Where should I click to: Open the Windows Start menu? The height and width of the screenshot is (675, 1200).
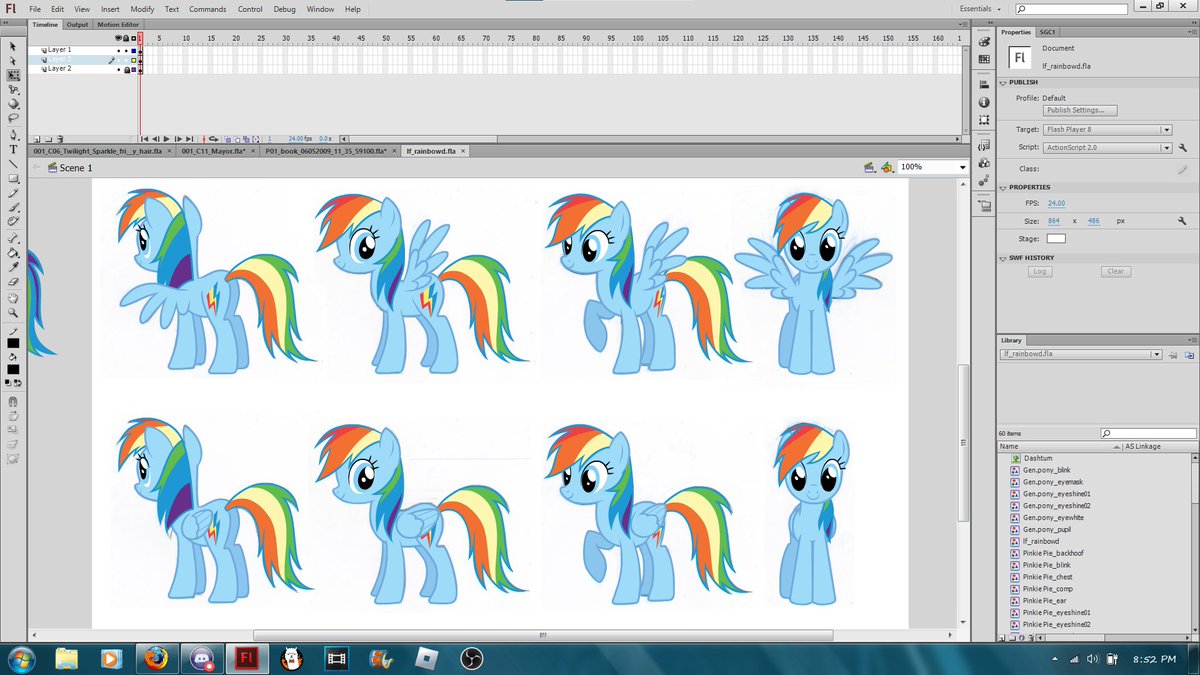point(20,658)
